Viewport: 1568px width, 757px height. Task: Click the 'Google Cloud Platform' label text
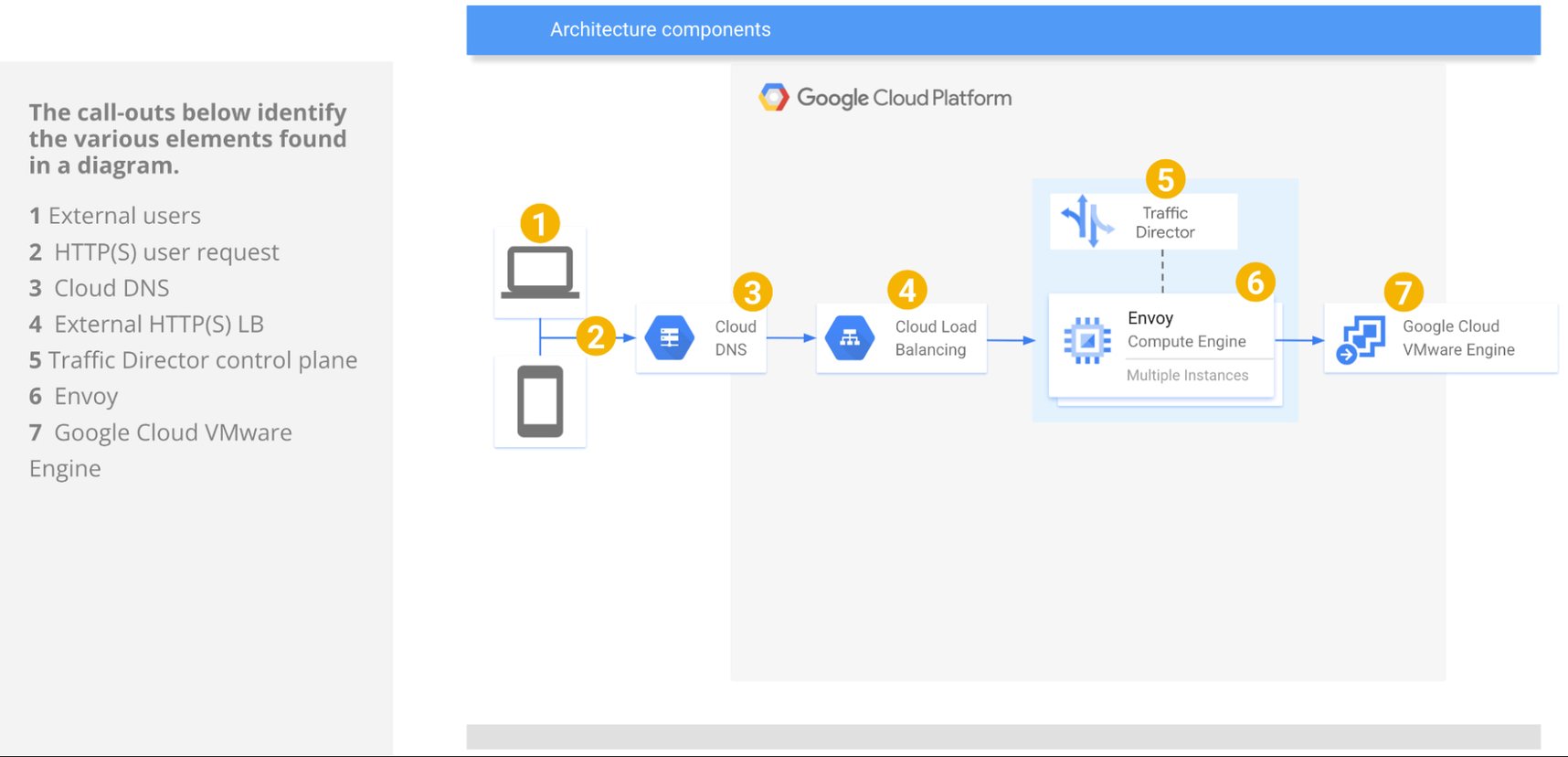pyautogui.click(x=905, y=98)
